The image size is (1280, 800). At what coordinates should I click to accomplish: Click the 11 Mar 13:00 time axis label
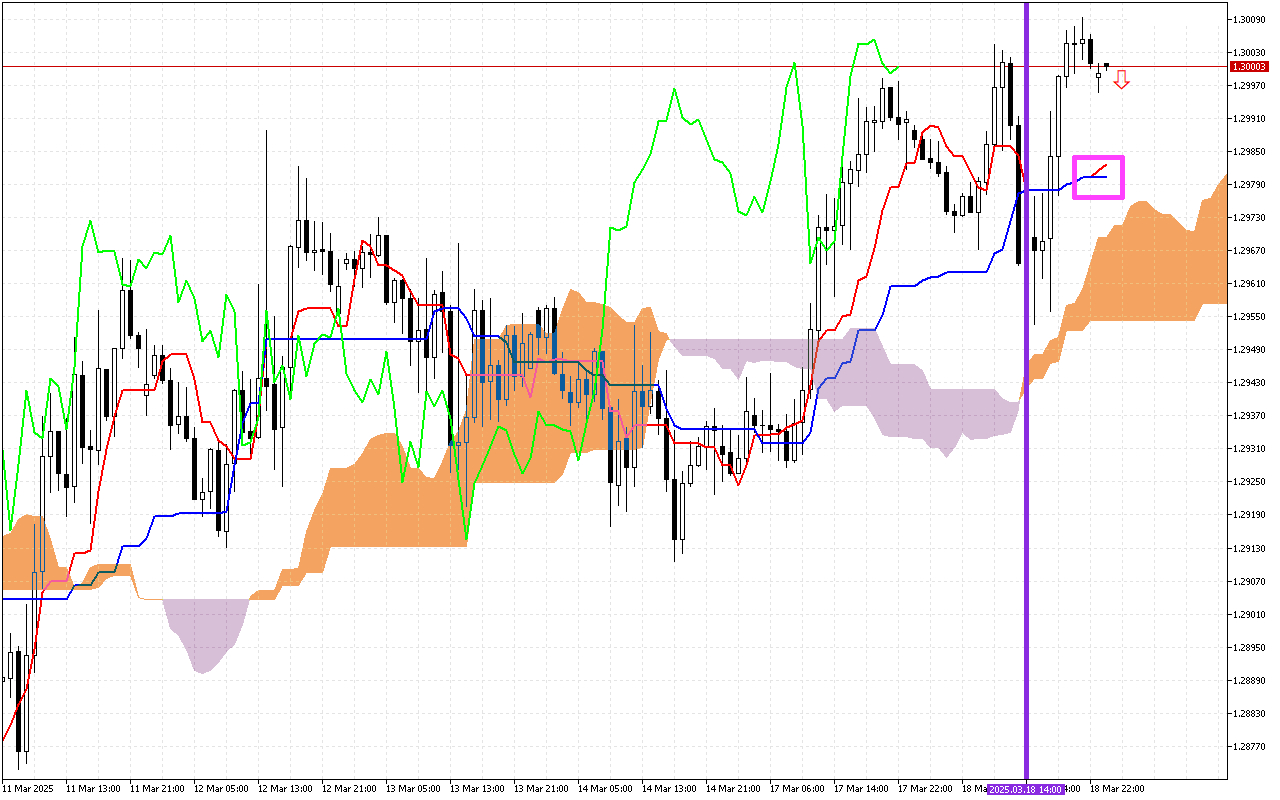tap(93, 789)
